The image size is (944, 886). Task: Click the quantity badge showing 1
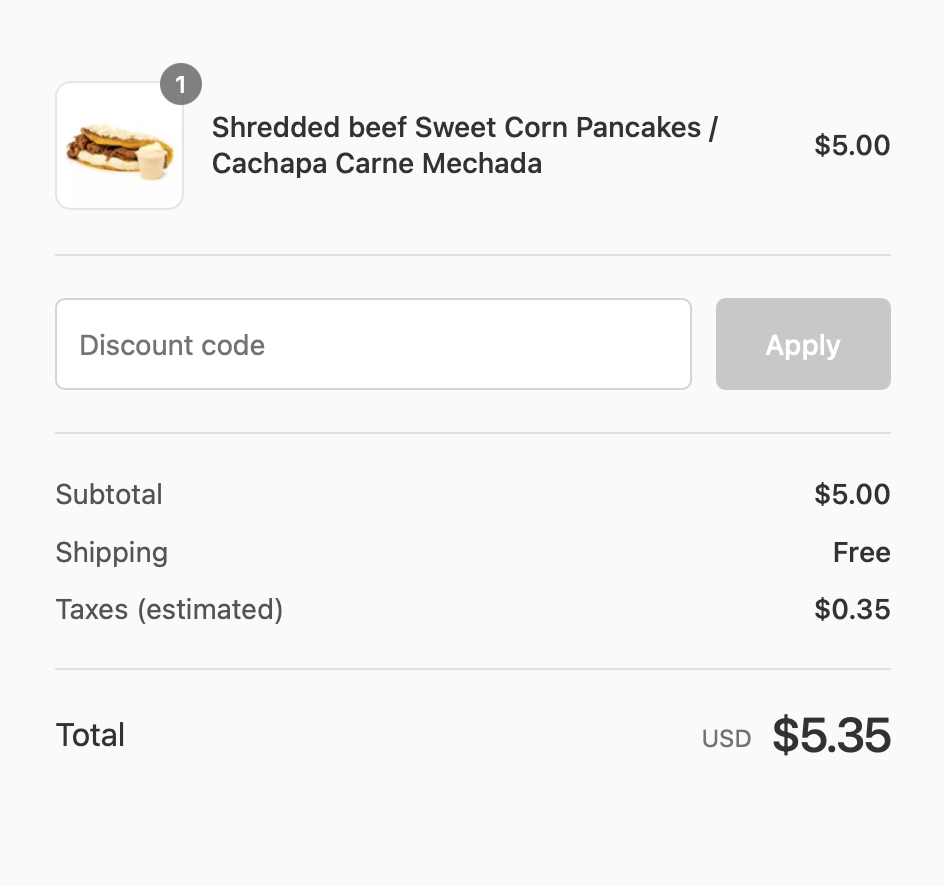pos(181,84)
